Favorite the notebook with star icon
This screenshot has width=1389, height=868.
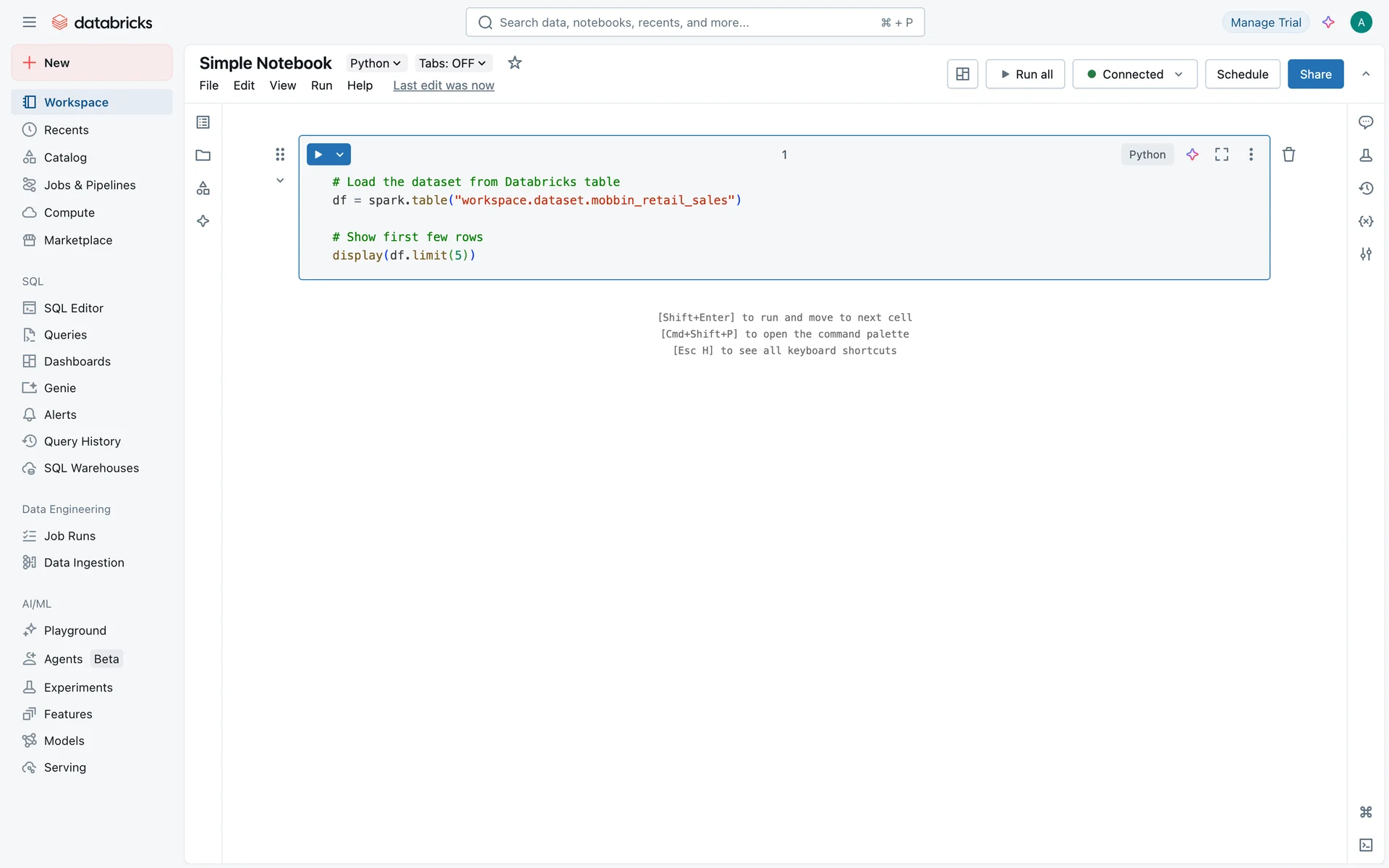(x=514, y=63)
